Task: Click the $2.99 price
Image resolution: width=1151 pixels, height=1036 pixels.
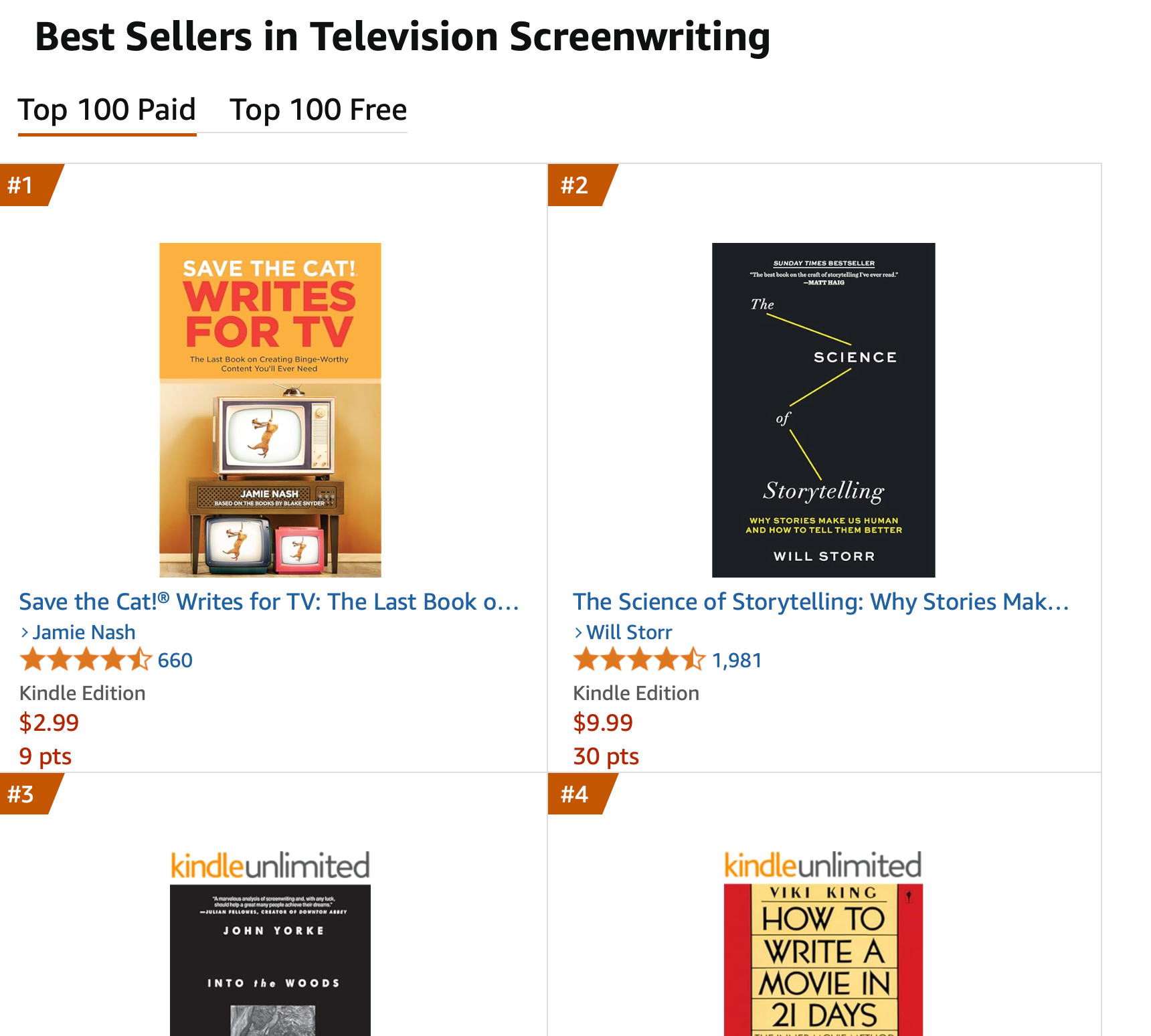Action: pyautogui.click(x=49, y=723)
